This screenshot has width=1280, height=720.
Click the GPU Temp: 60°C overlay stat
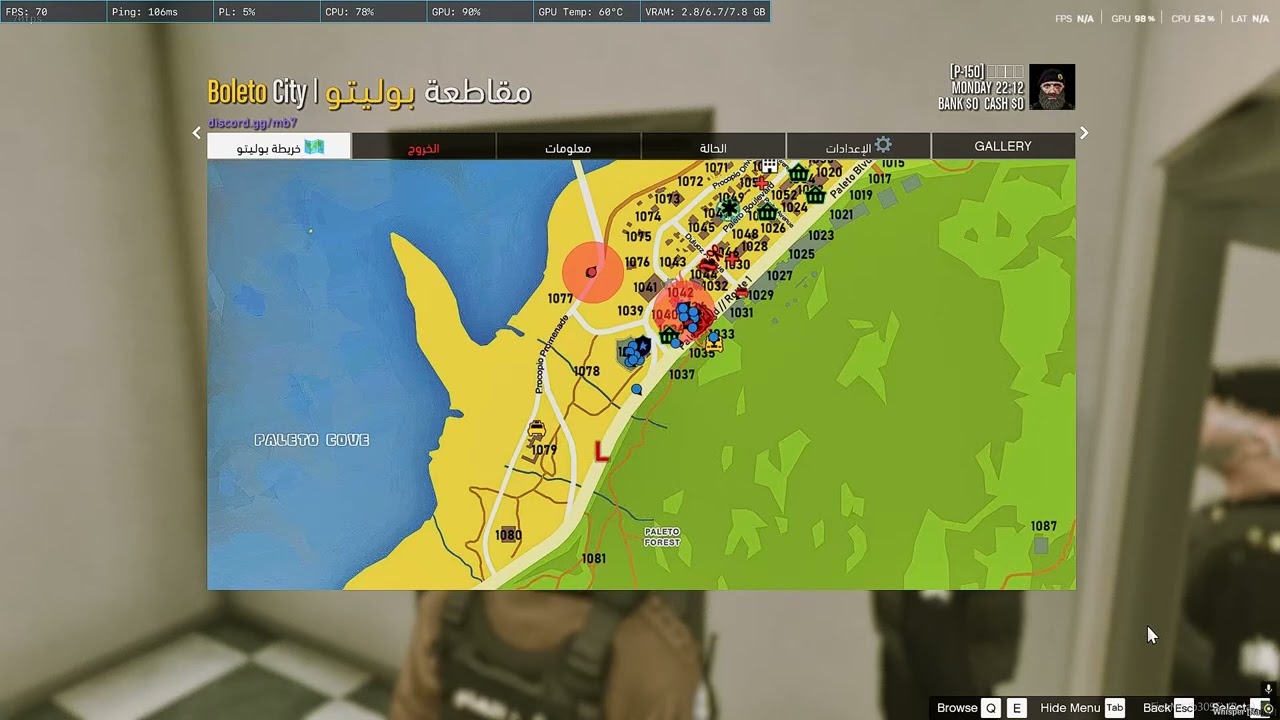click(580, 12)
